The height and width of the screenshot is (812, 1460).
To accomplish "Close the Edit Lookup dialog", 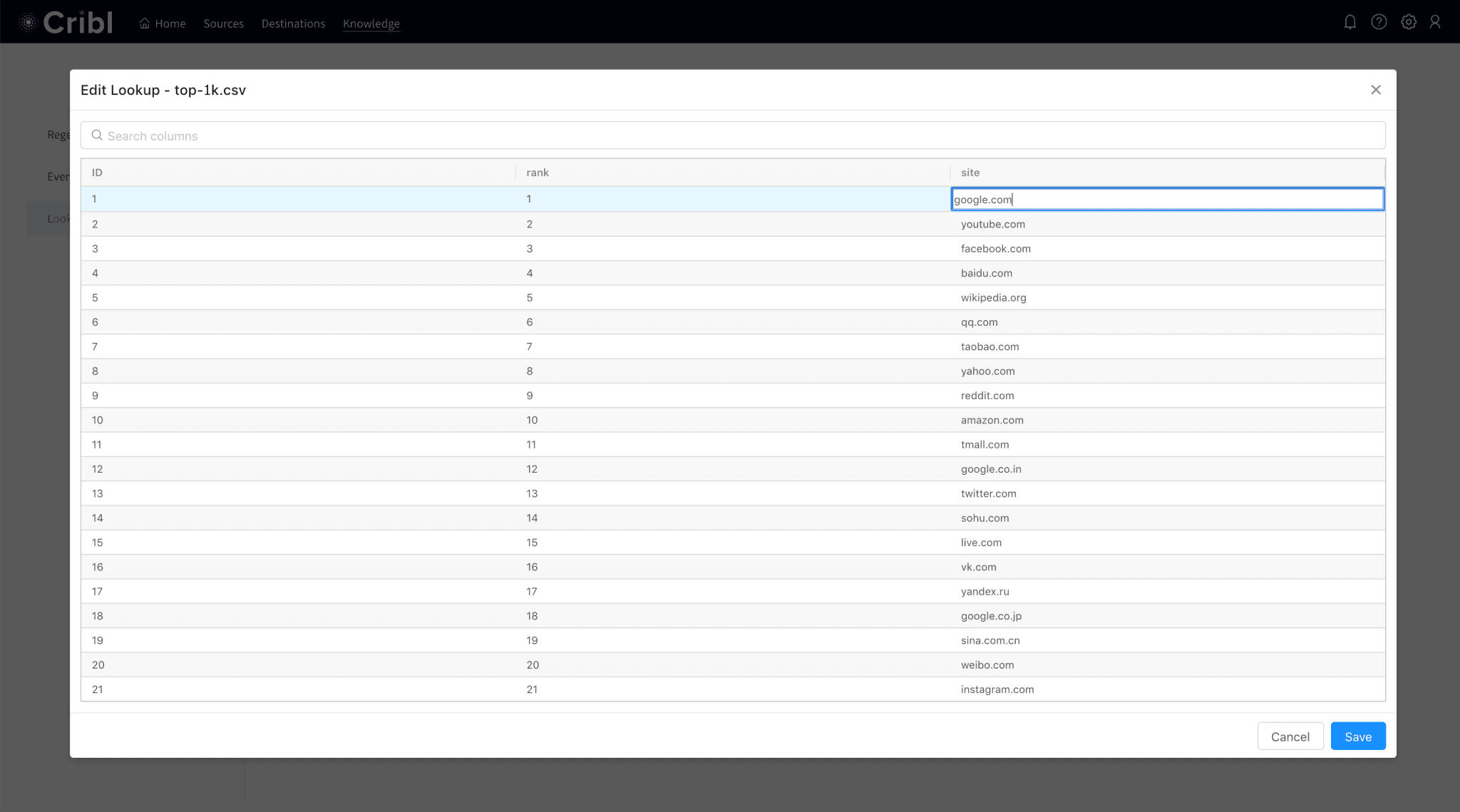I will (1375, 90).
